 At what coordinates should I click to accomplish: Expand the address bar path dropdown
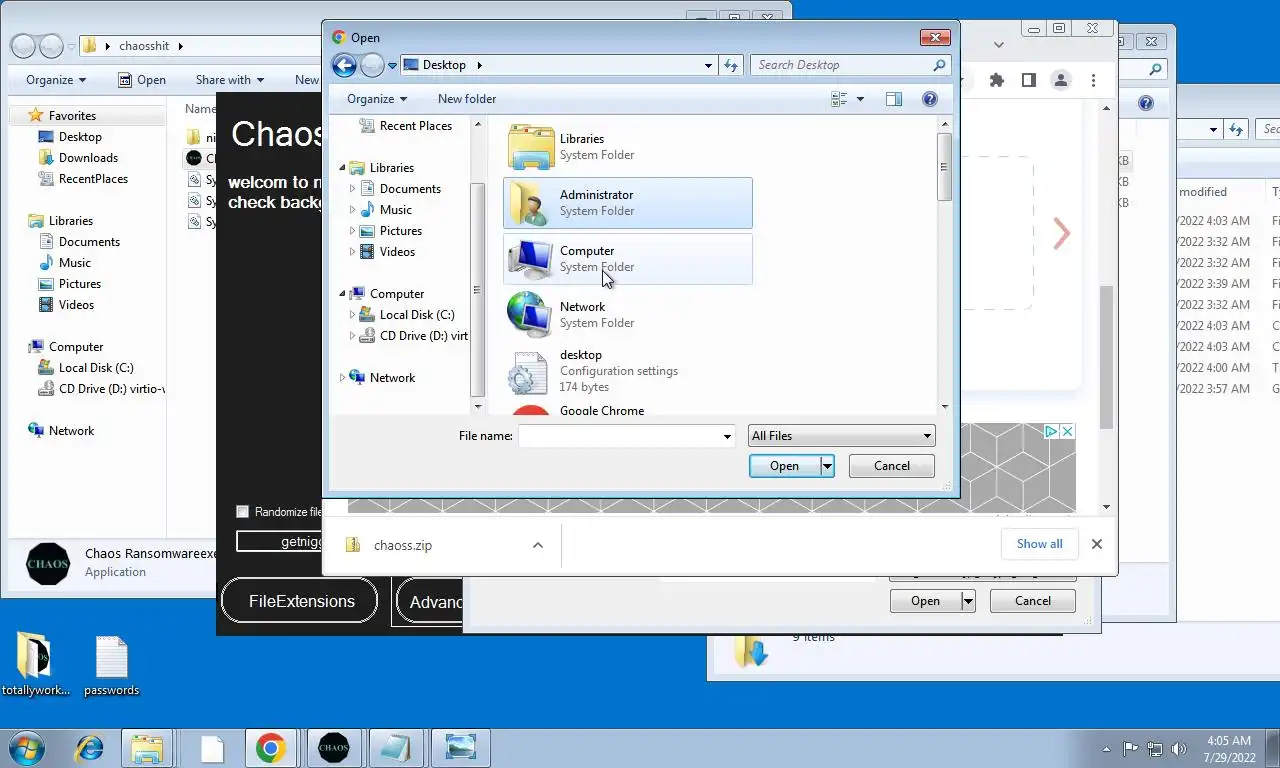click(x=708, y=65)
